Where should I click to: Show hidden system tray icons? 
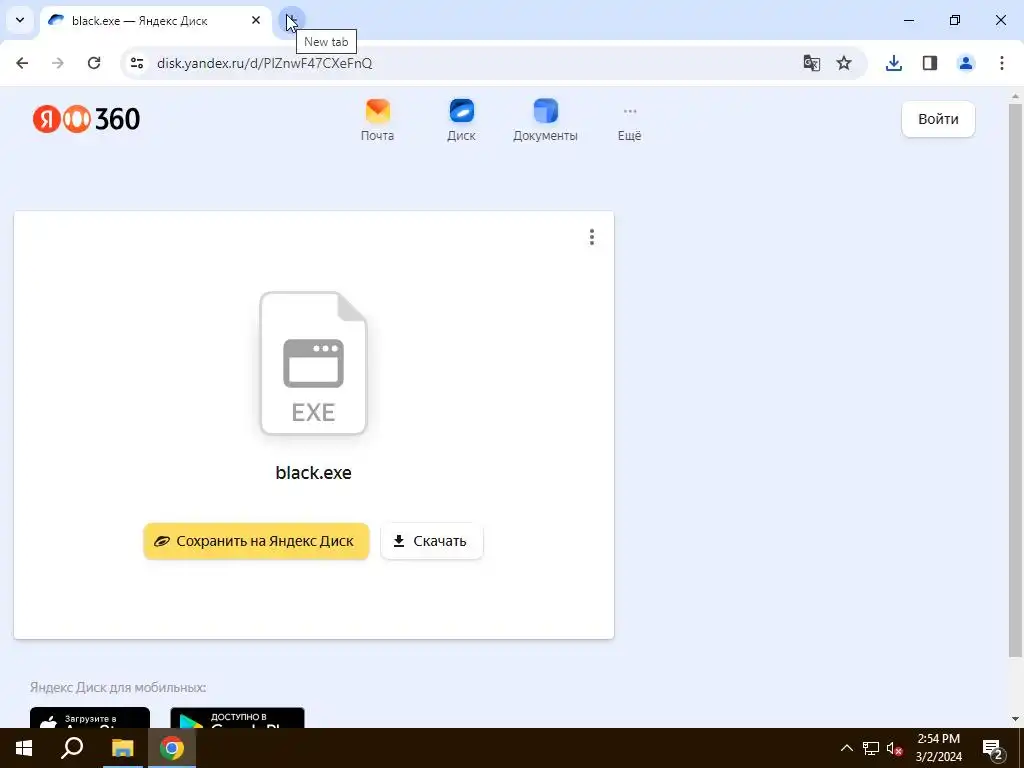click(x=846, y=748)
